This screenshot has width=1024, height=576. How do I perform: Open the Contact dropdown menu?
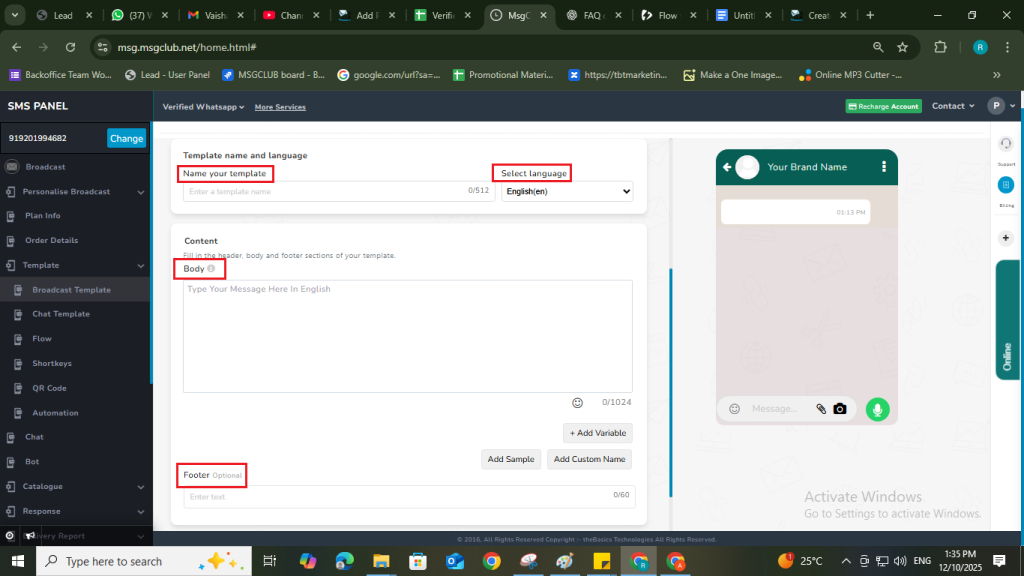(952, 106)
